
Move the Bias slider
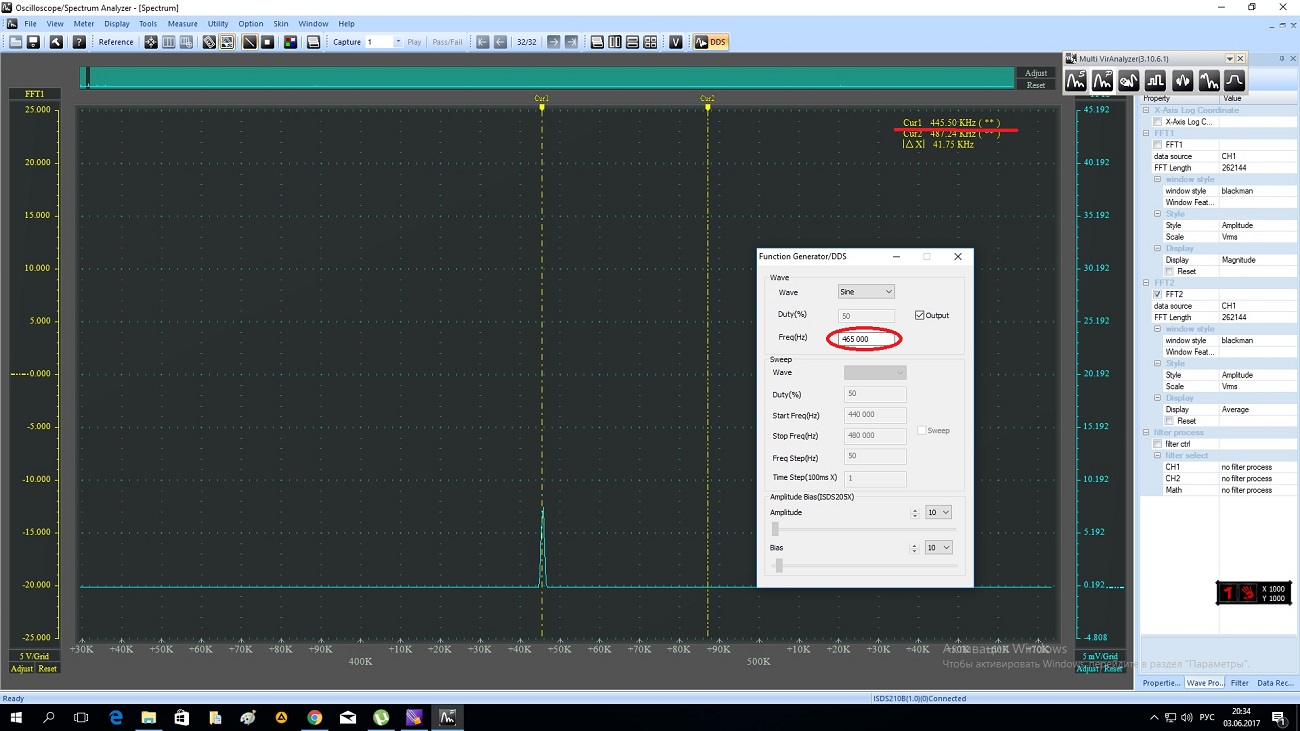(x=779, y=565)
